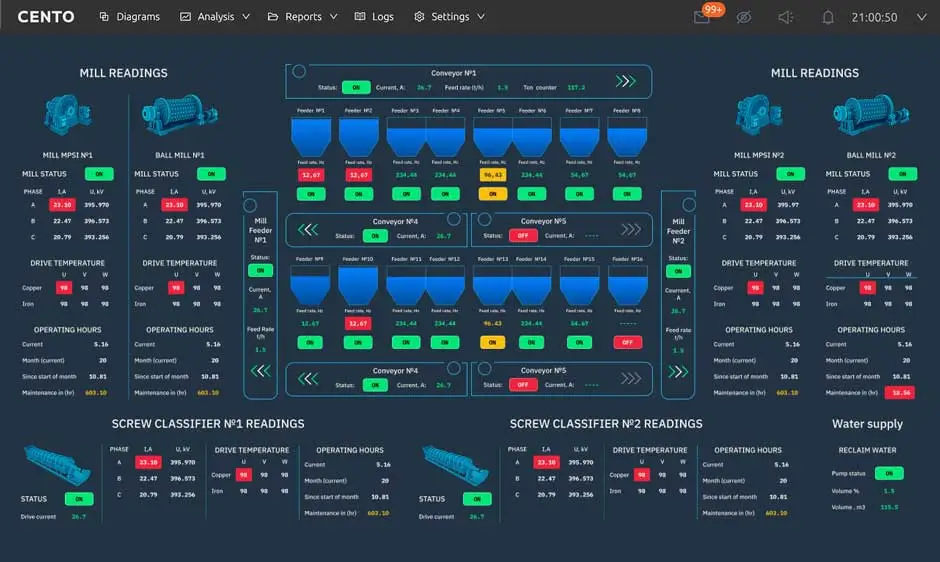Image resolution: width=940 pixels, height=562 pixels.
Task: Click Mill Feeder №2 forward arrows
Action: 678,372
